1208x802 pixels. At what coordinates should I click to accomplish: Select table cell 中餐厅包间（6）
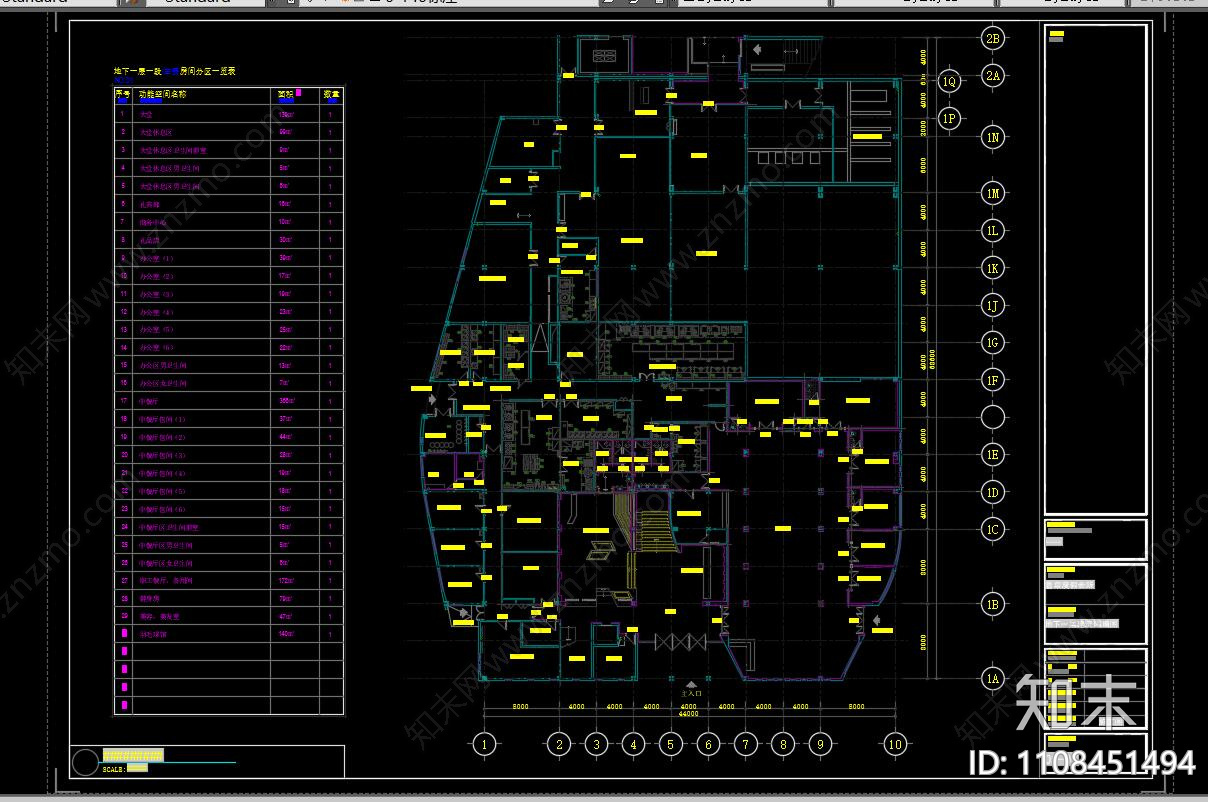click(163, 509)
